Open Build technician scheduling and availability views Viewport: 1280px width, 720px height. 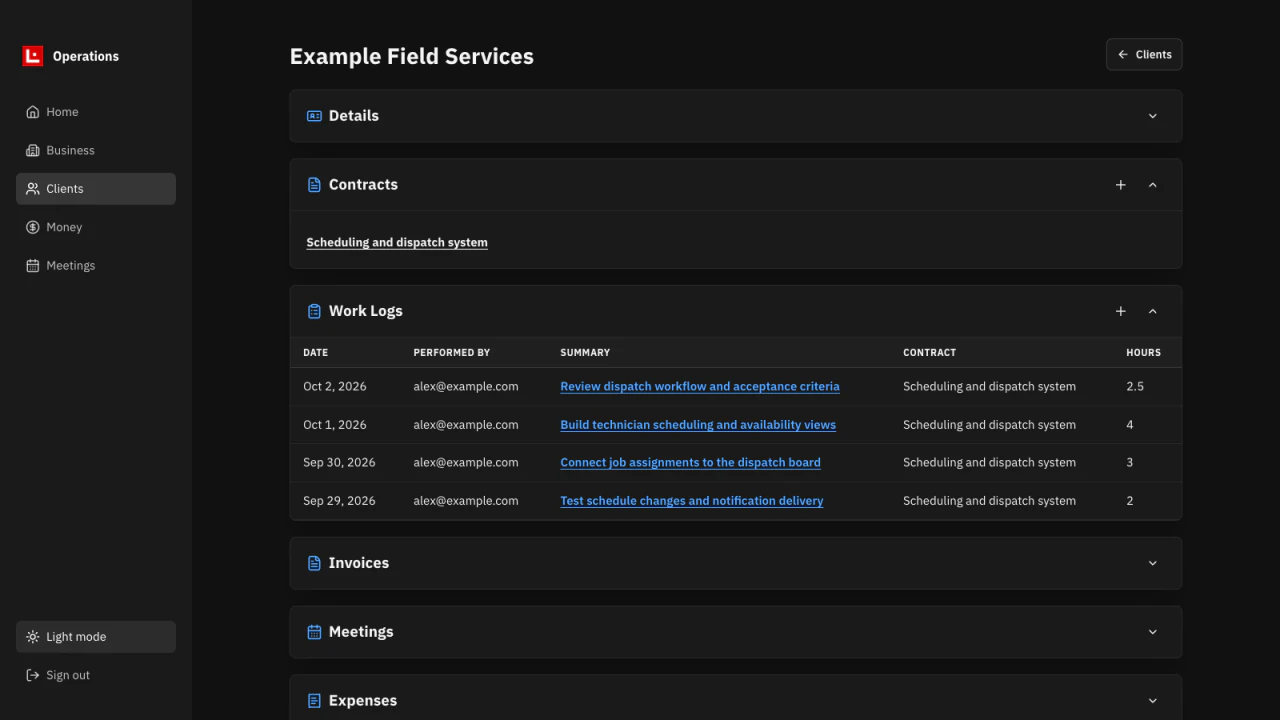click(x=698, y=425)
